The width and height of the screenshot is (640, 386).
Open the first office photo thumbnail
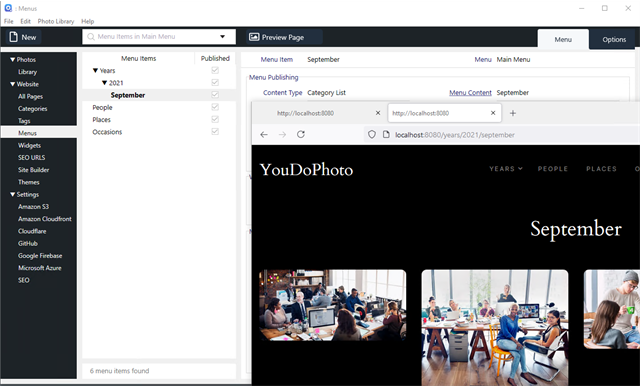333,305
